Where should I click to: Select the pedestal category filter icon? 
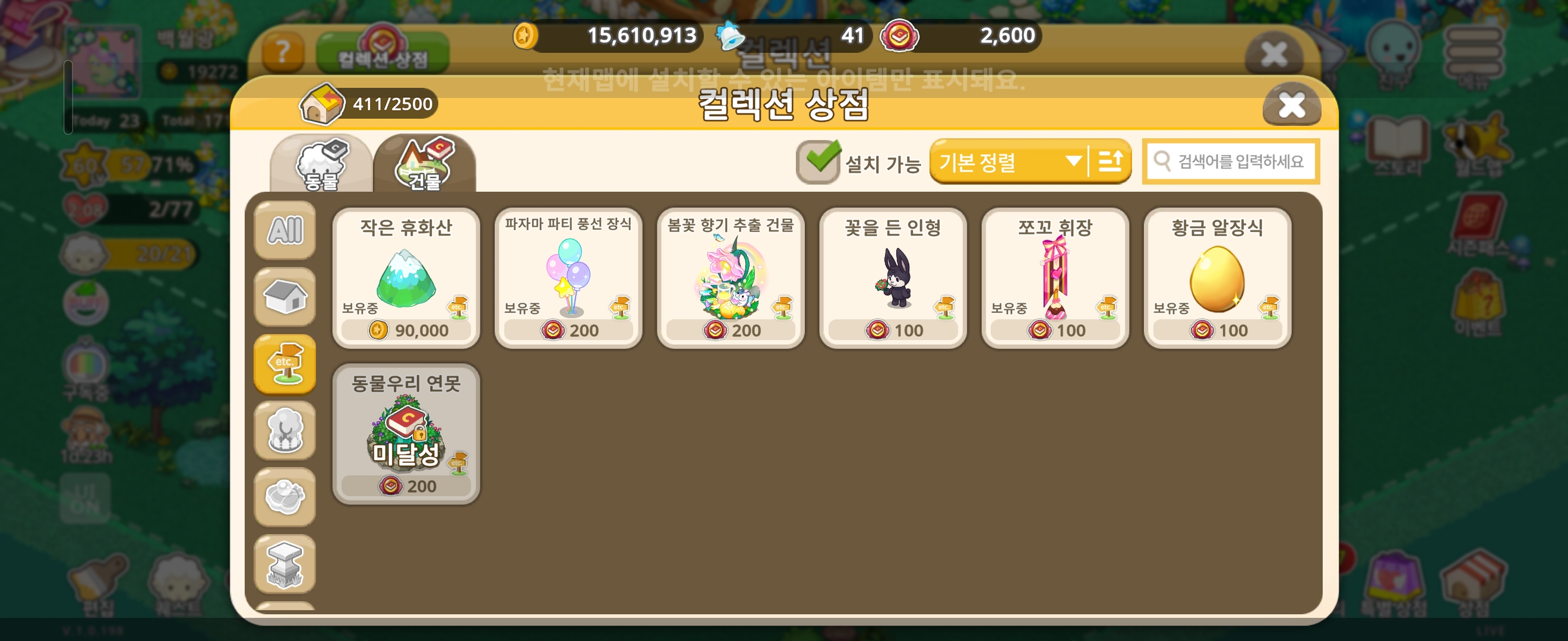[285, 564]
